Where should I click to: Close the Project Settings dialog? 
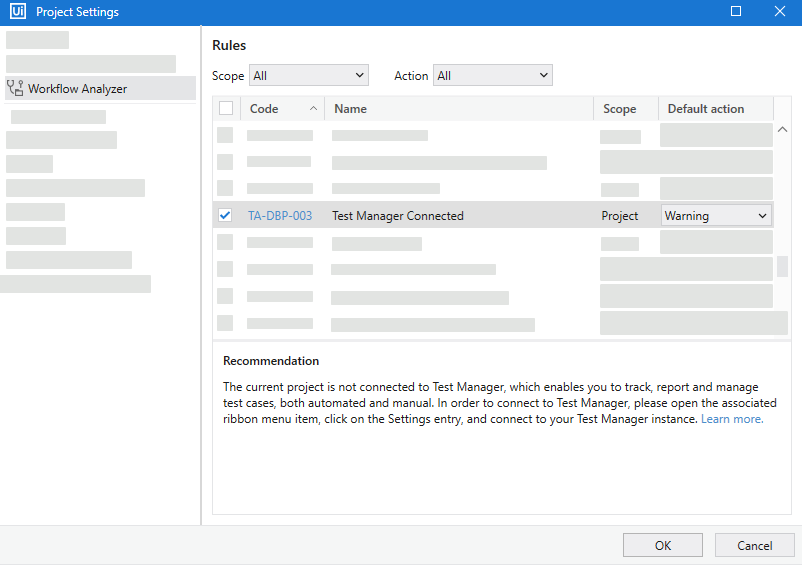click(x=780, y=12)
